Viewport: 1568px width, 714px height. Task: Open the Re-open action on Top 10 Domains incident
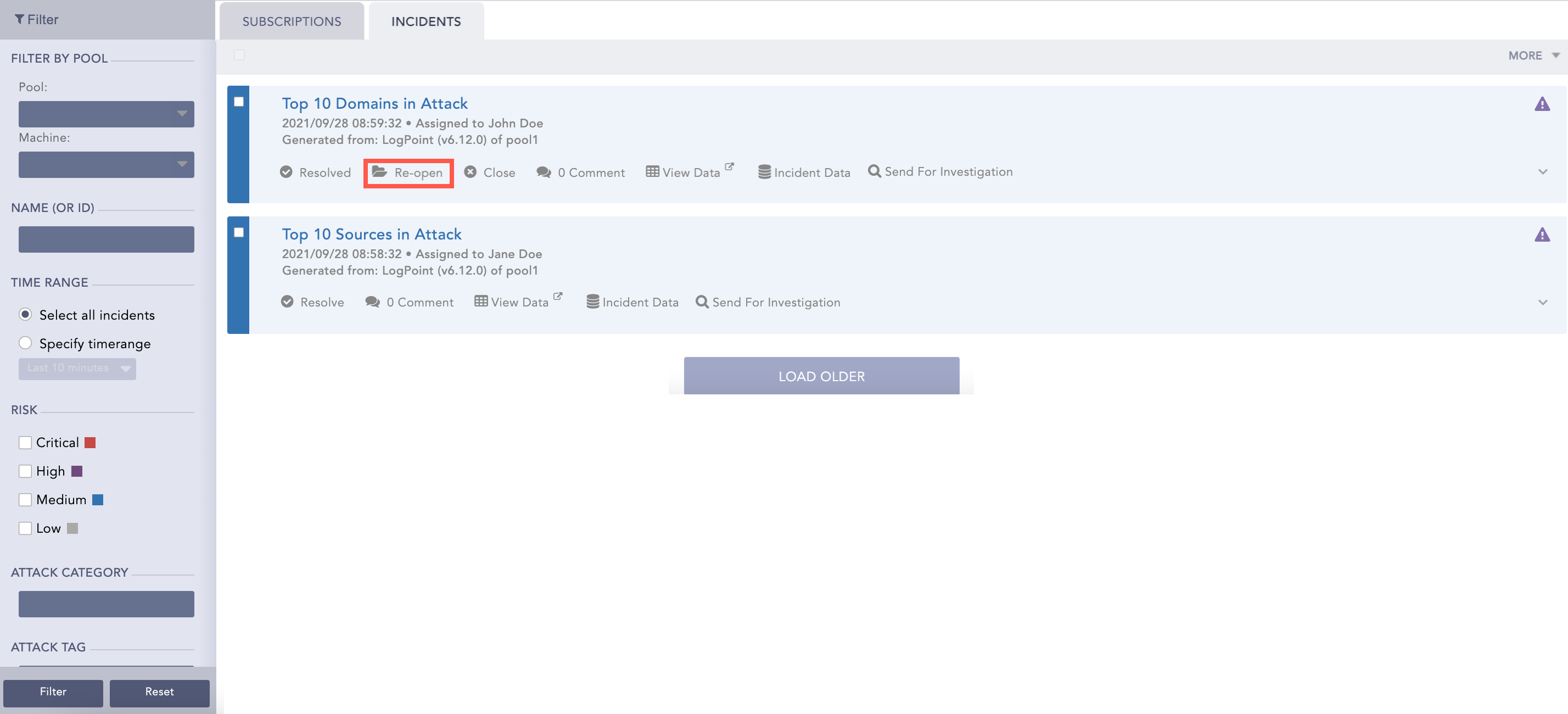408,172
